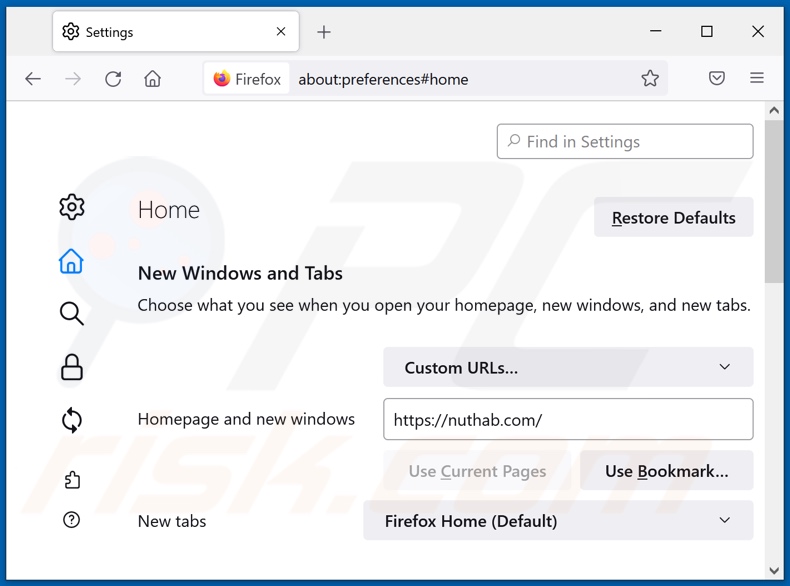Click the 'Home' page heading
The image size is (790, 586).
tap(169, 210)
